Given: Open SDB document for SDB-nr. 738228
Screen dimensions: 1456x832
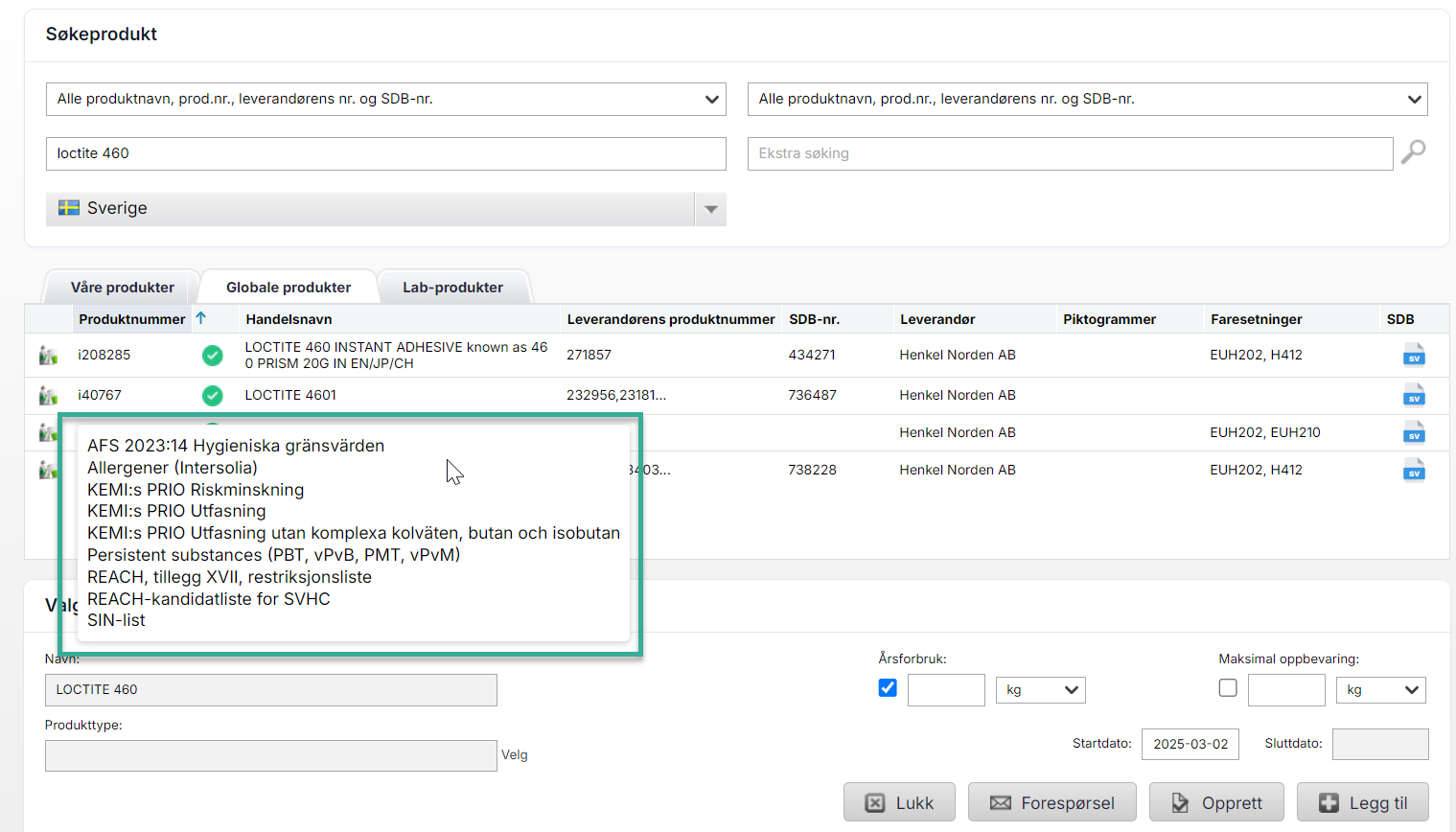Looking at the screenshot, I should [1414, 470].
